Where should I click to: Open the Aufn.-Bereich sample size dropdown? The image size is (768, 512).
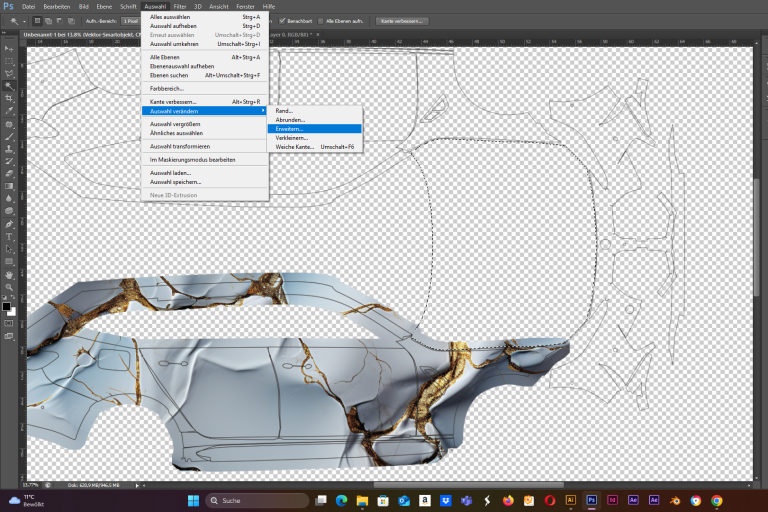click(130, 21)
